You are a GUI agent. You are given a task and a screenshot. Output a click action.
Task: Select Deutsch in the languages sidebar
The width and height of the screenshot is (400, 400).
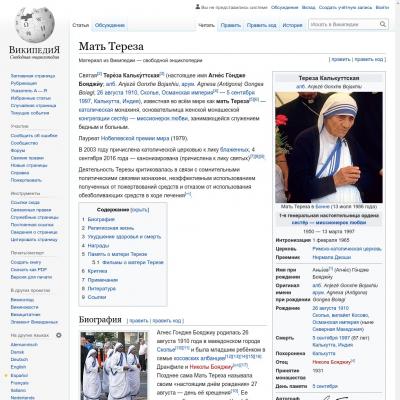pos(19,360)
